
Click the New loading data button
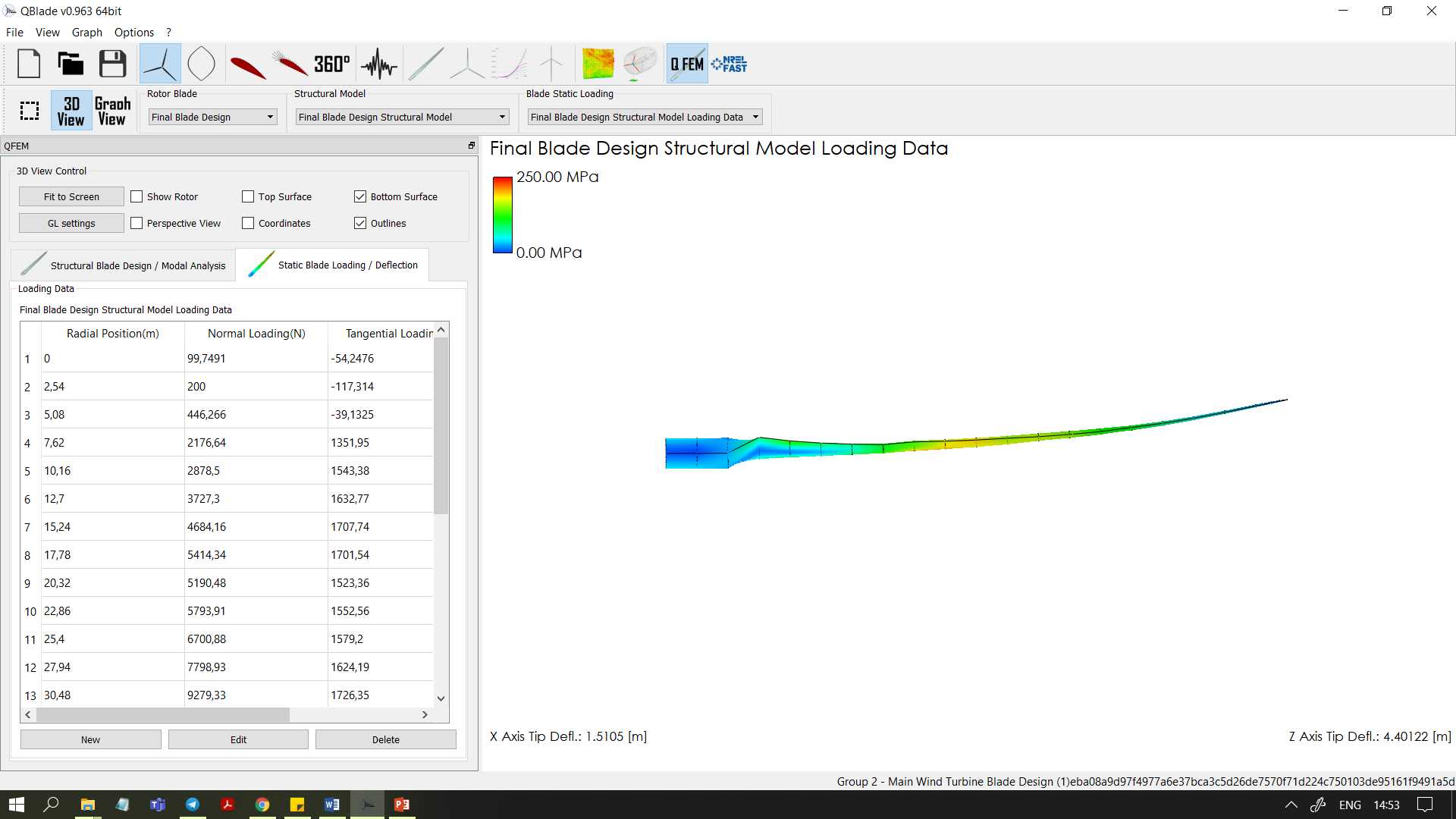[90, 739]
